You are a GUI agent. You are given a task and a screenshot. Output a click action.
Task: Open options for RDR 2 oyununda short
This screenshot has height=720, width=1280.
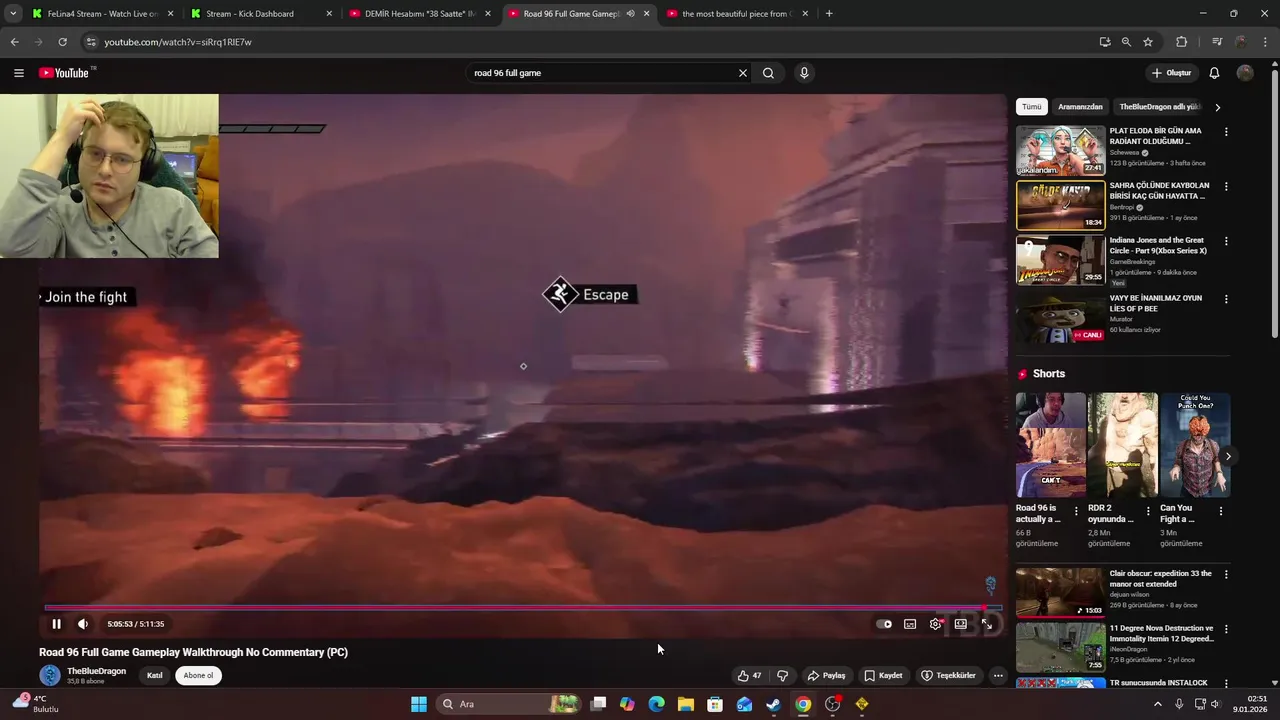pos(1148,511)
